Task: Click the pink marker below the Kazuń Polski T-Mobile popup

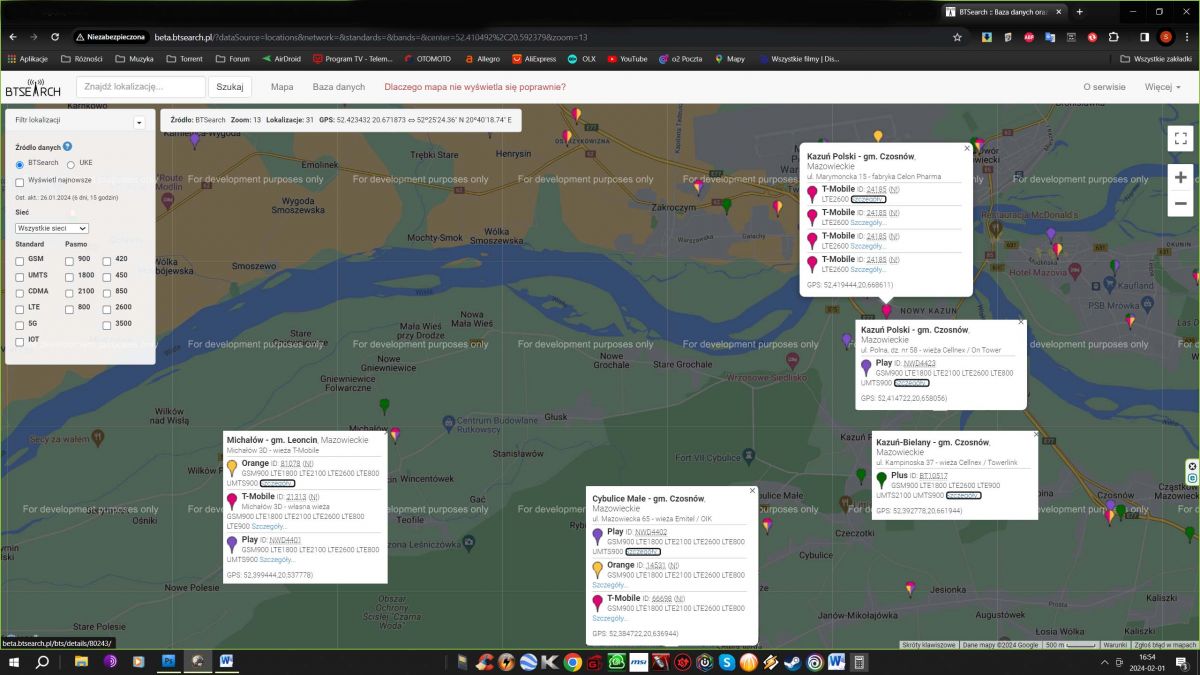Action: [886, 310]
